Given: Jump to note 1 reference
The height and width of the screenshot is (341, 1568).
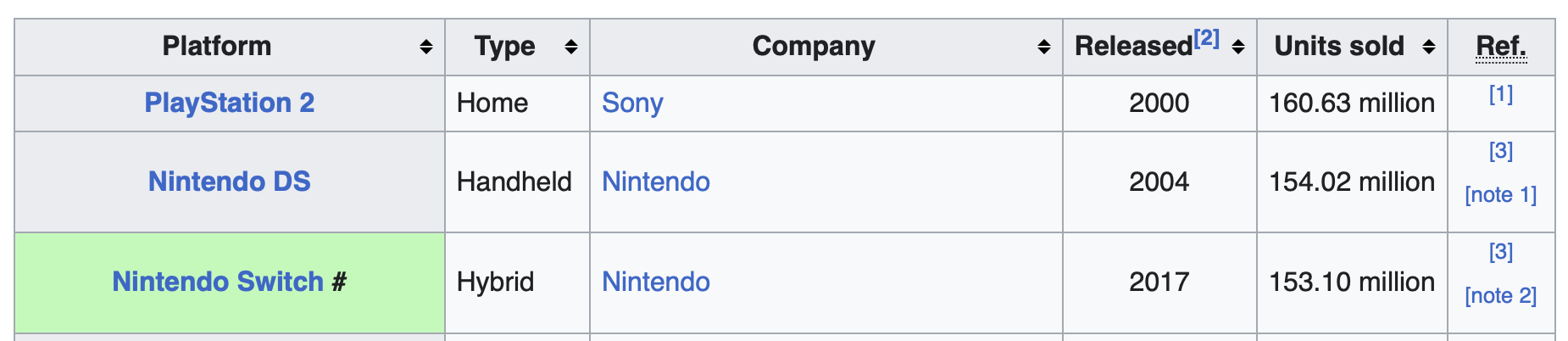Looking at the screenshot, I should click(x=1501, y=194).
